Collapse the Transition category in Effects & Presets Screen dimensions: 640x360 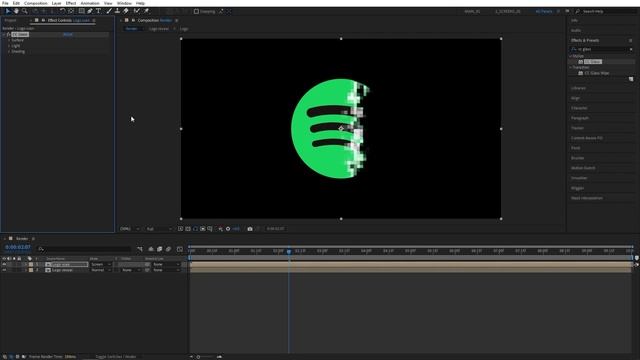point(571,67)
